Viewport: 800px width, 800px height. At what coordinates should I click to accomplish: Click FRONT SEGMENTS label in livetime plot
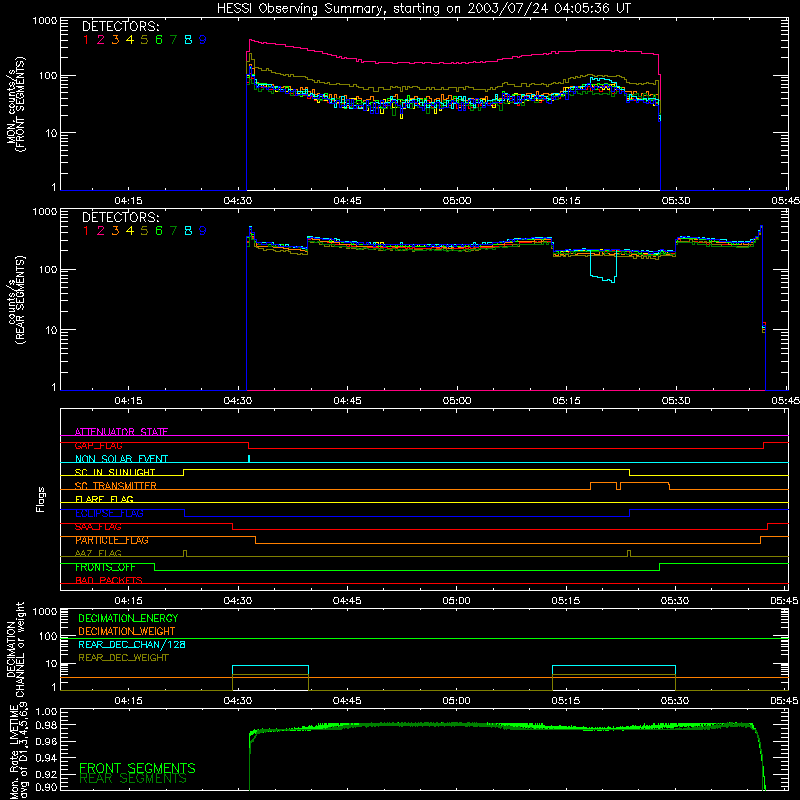pyautogui.click(x=137, y=768)
